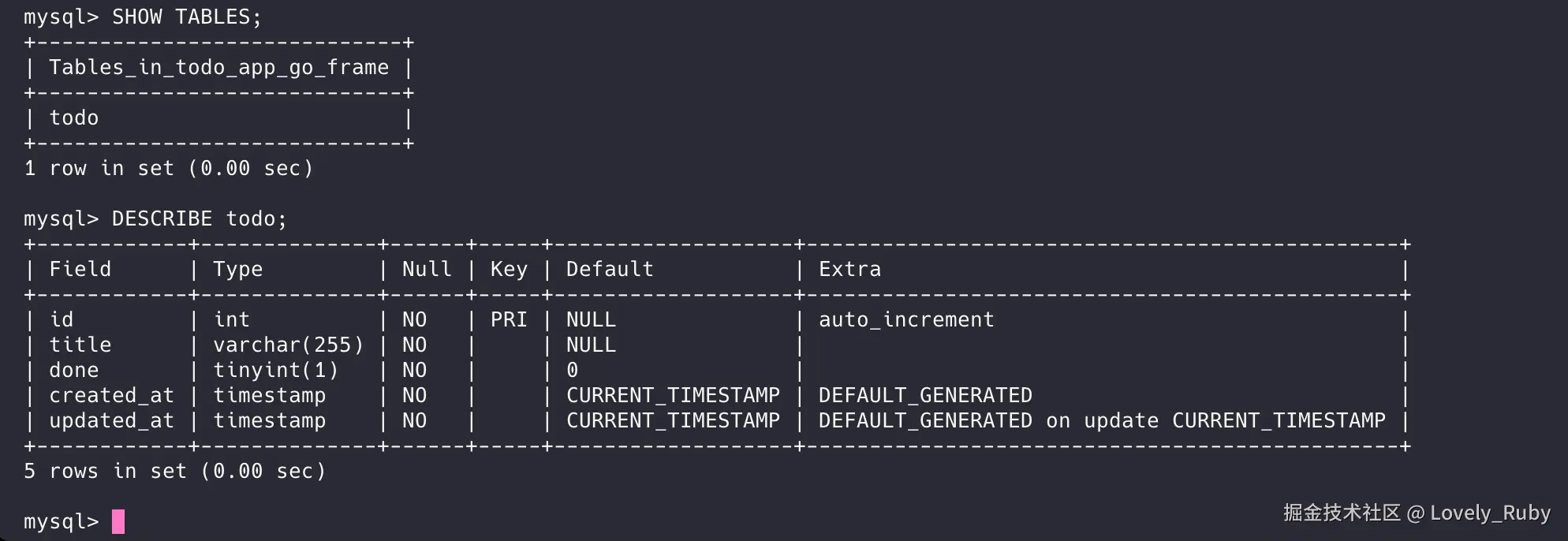Click the todo table name row
The width and height of the screenshot is (1568, 541).
74,118
